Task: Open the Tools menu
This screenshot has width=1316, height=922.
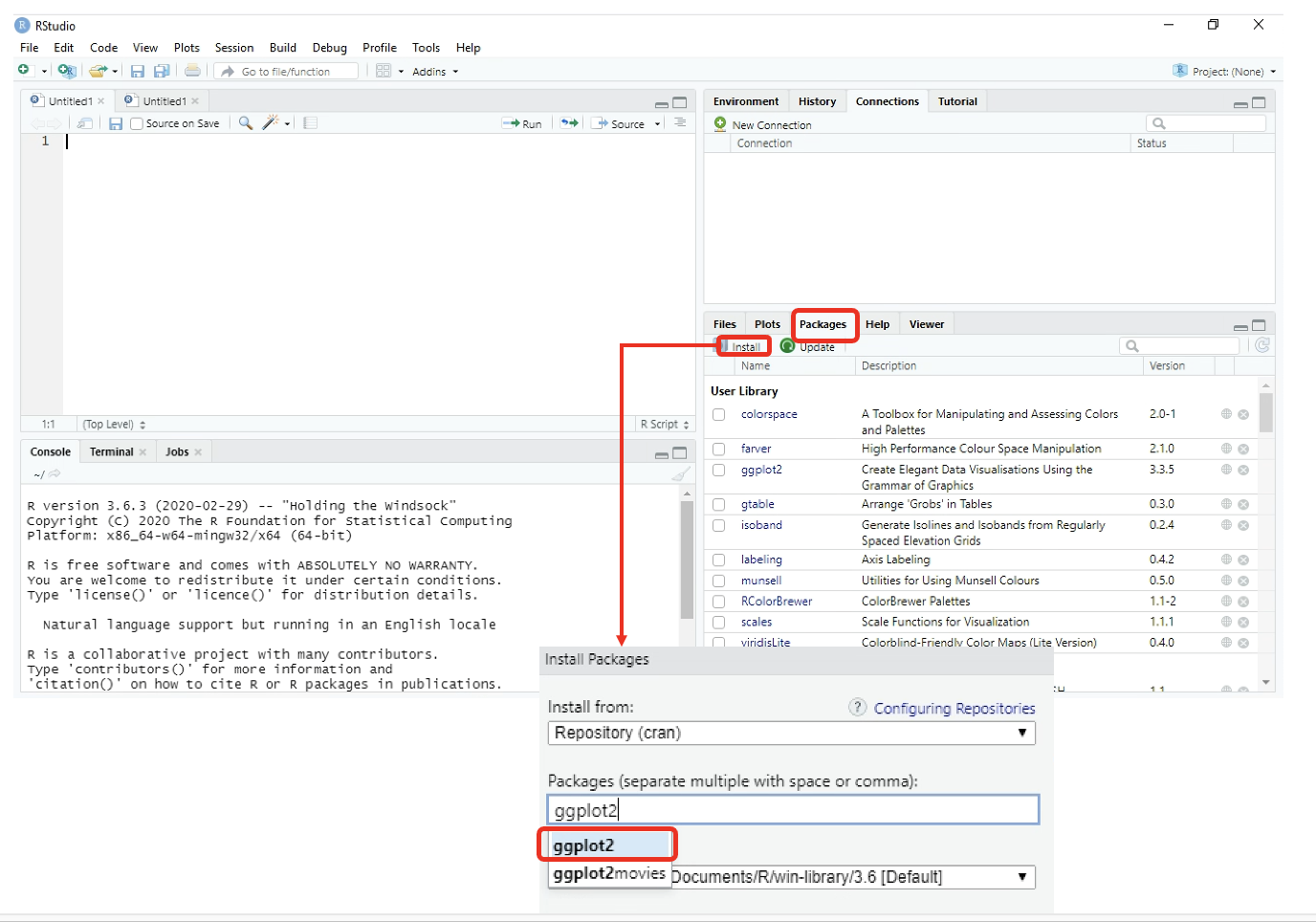Action: coord(426,48)
